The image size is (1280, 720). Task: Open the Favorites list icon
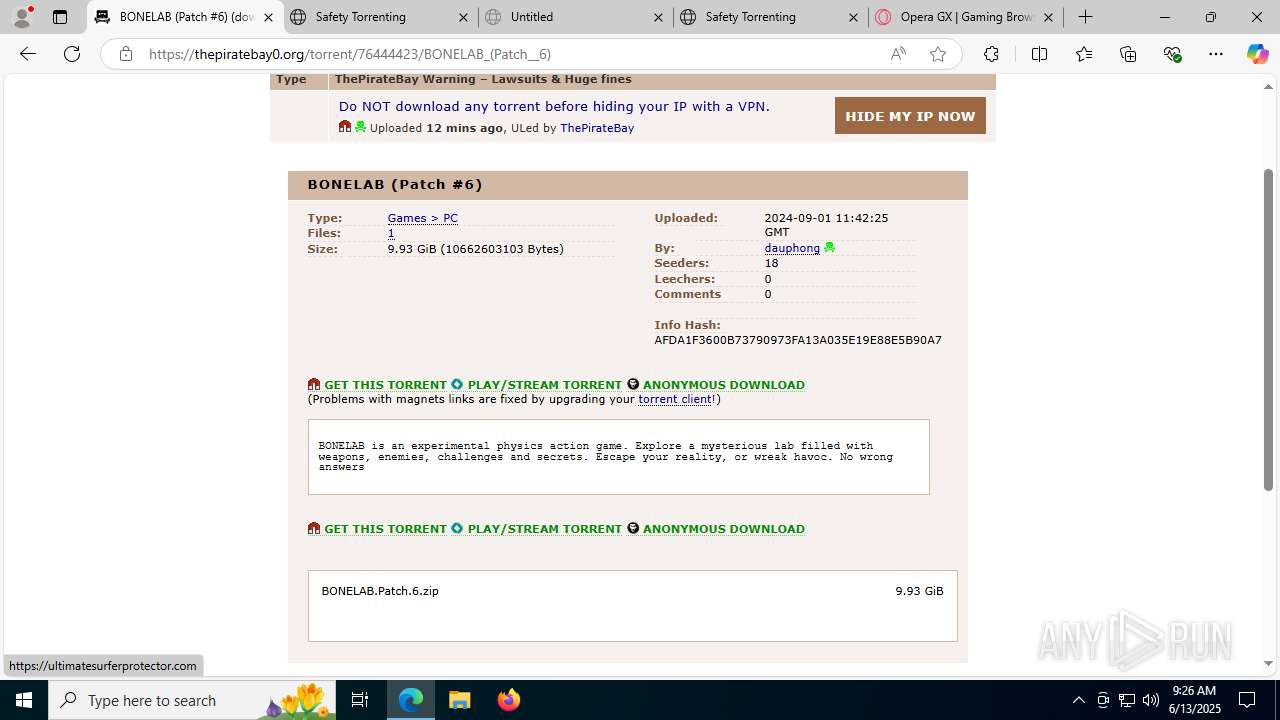pos(1084,54)
